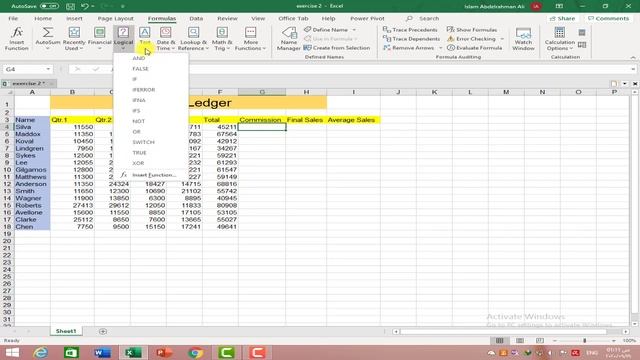Open Google Chrome from the taskbar
640x360 pixels.
click(196, 353)
